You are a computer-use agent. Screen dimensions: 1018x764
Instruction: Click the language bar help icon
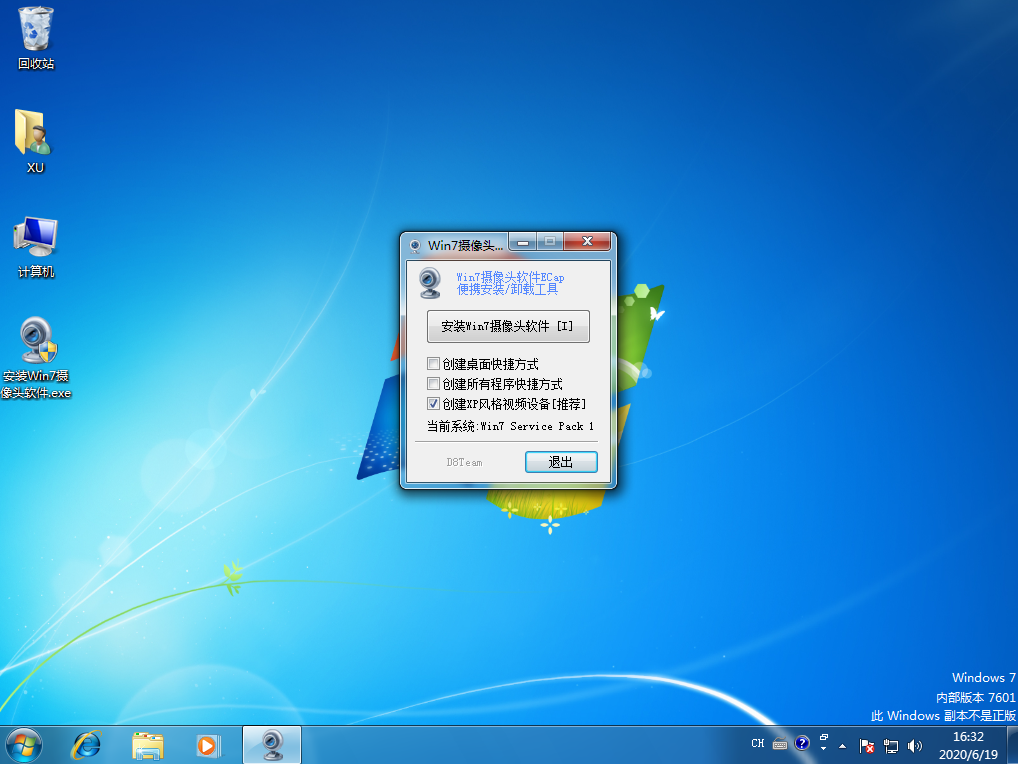coord(802,743)
